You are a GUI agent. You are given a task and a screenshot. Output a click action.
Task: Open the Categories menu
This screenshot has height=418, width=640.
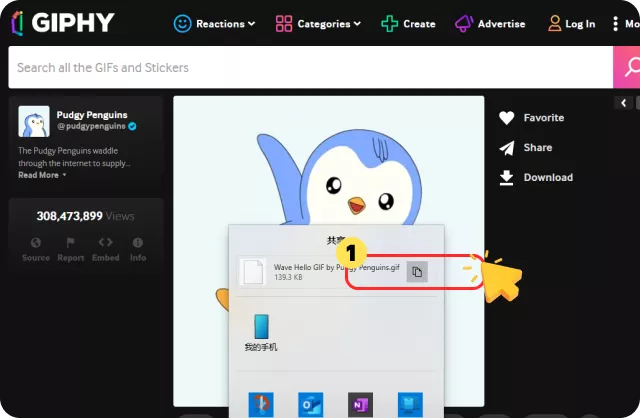(x=329, y=24)
